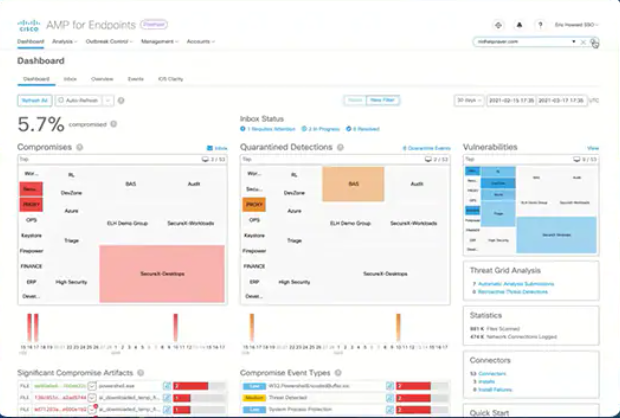Switch to the Events tab
The image size is (620, 418).
136,79
